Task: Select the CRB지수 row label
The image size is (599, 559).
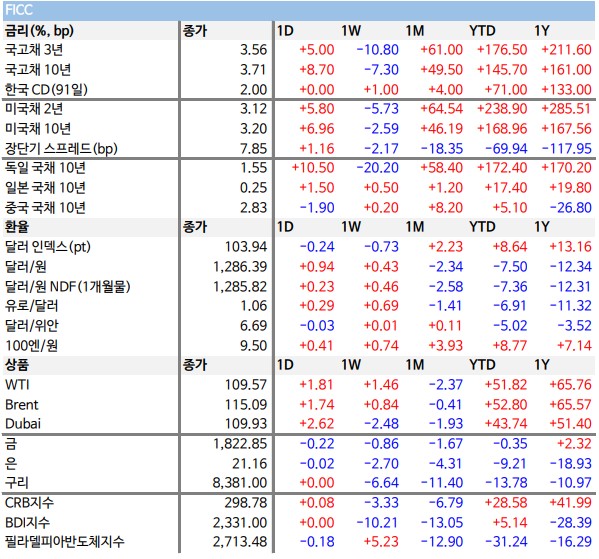Action: pos(29,503)
